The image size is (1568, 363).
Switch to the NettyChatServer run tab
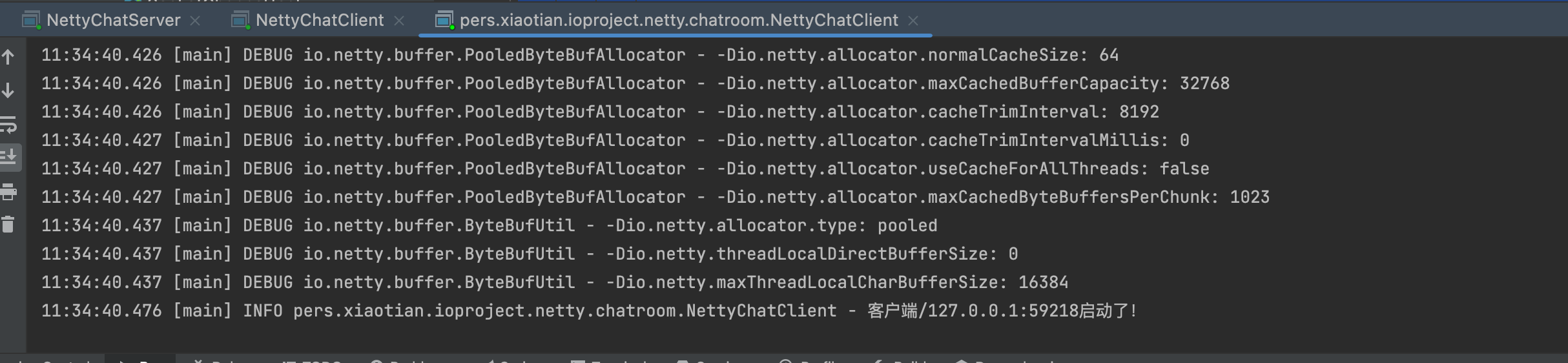(x=113, y=20)
